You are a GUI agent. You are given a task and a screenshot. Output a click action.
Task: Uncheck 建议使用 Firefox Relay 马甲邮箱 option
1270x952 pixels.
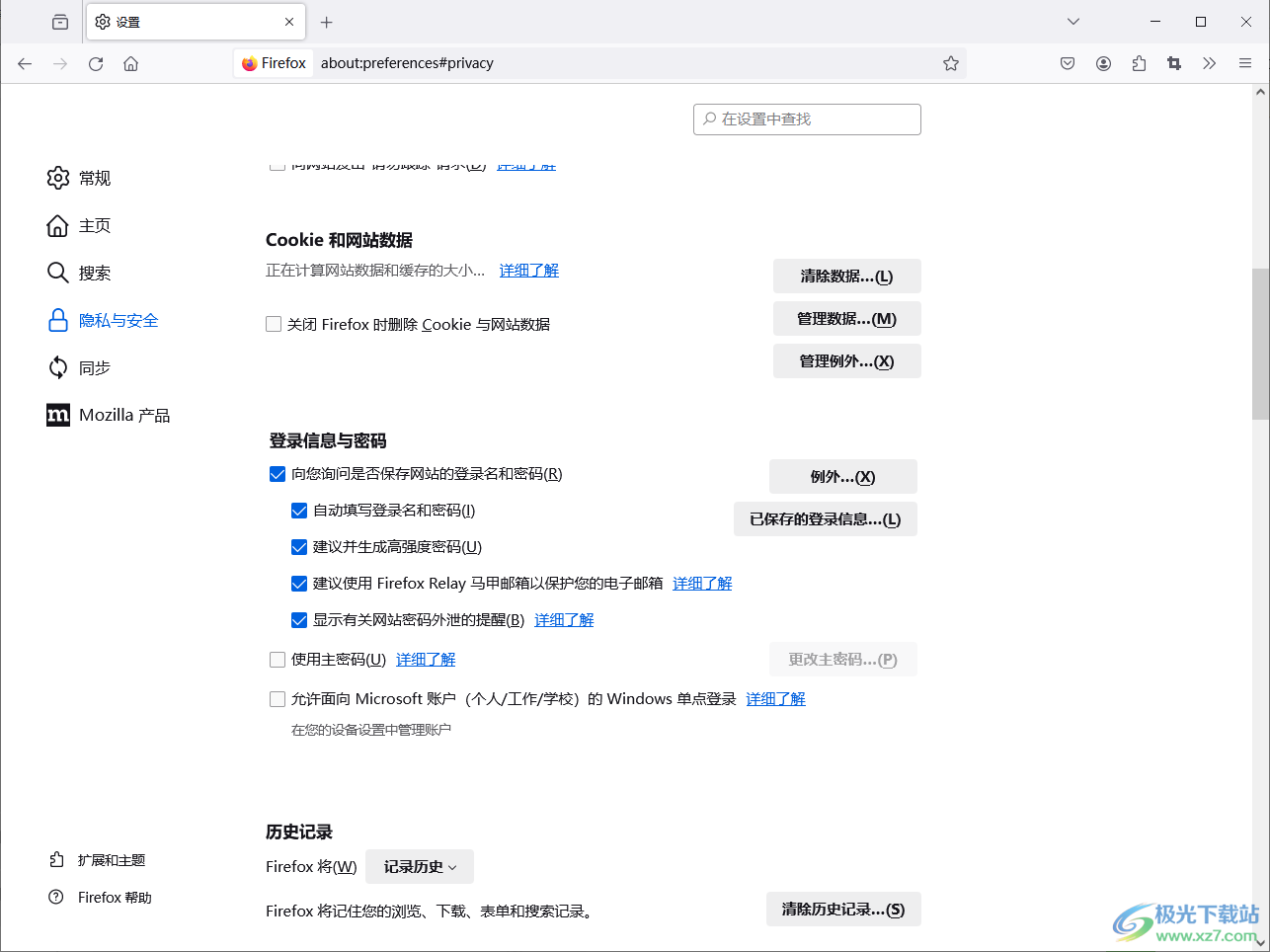click(299, 584)
